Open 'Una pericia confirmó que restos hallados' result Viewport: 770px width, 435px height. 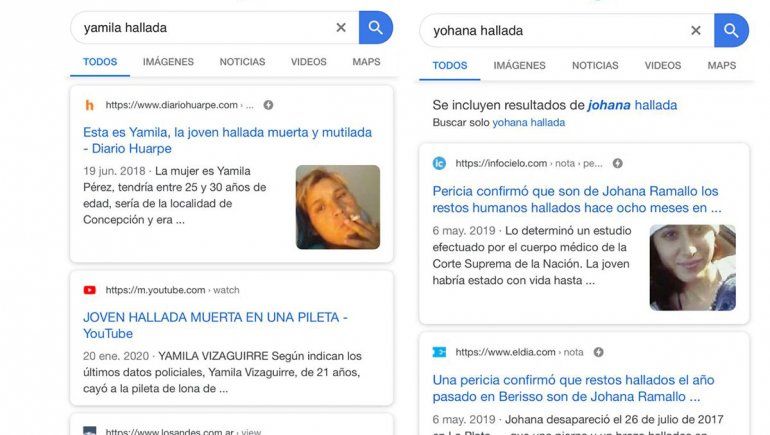[x=574, y=388]
